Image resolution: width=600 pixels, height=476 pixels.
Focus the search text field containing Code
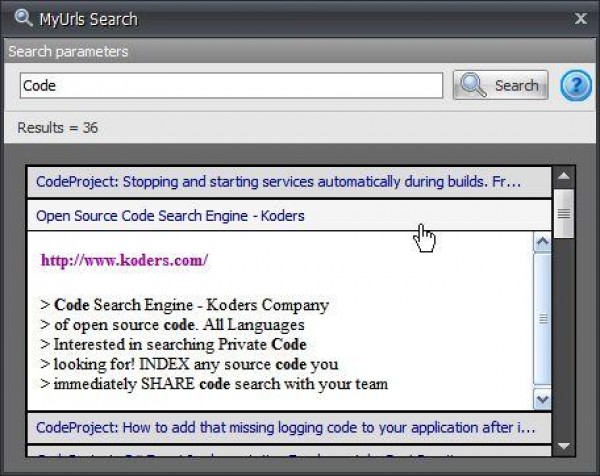click(x=232, y=85)
